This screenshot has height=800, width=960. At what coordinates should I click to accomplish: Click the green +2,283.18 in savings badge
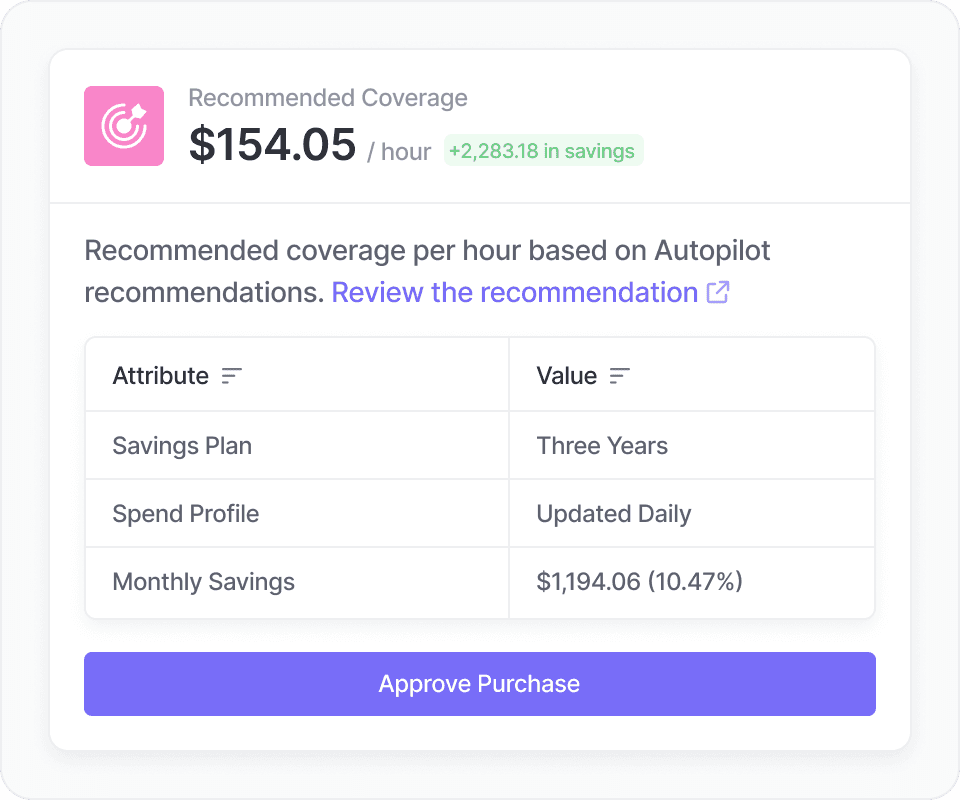coord(542,151)
